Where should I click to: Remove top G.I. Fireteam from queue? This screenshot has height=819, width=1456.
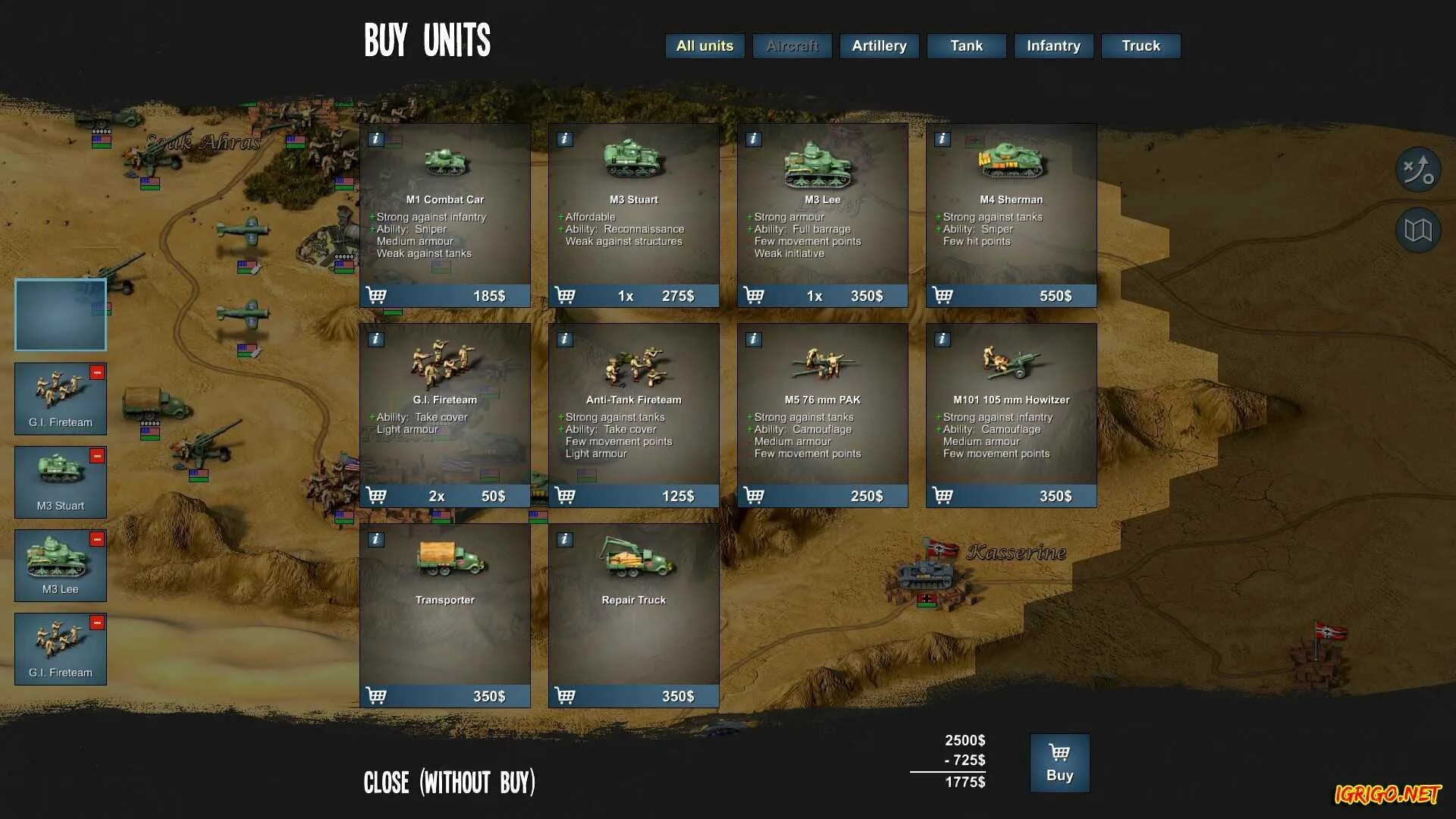97,372
